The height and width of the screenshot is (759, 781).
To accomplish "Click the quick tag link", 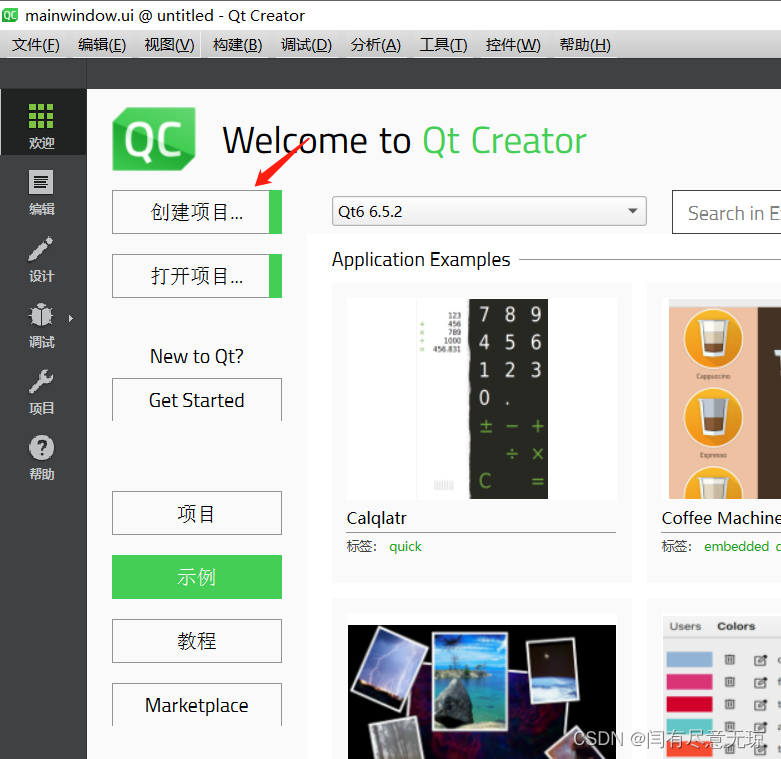I will point(405,546).
